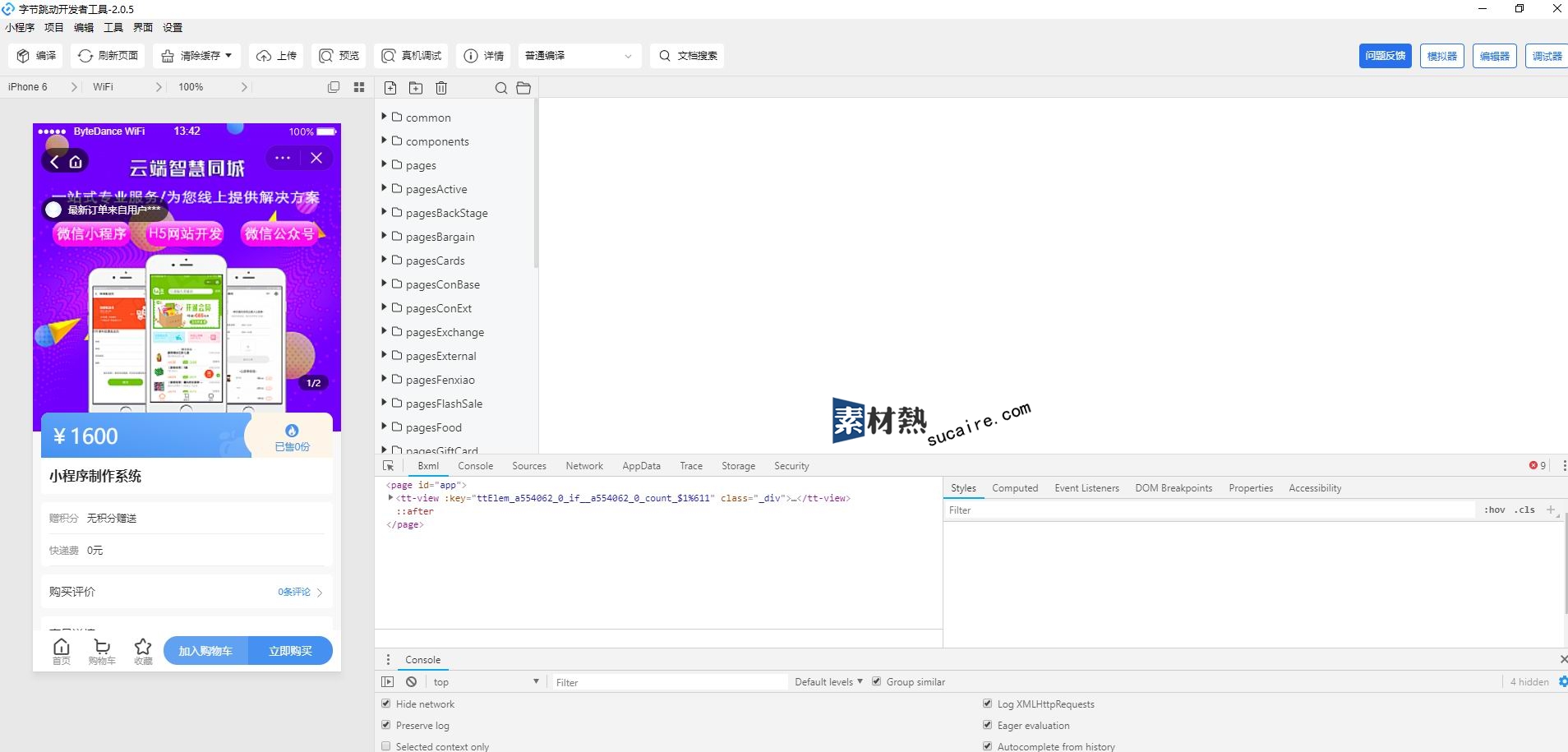Click the home icon in simulator header
Viewport: 1568px width, 752px height.
pos(76,162)
